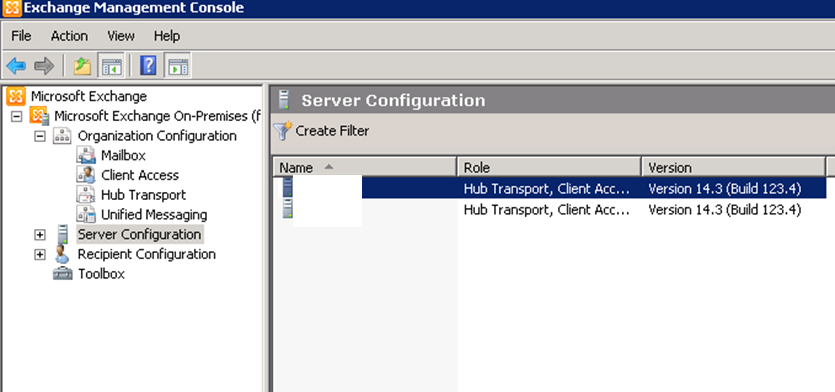Click the Forward arrow toolbar icon

click(x=44, y=67)
